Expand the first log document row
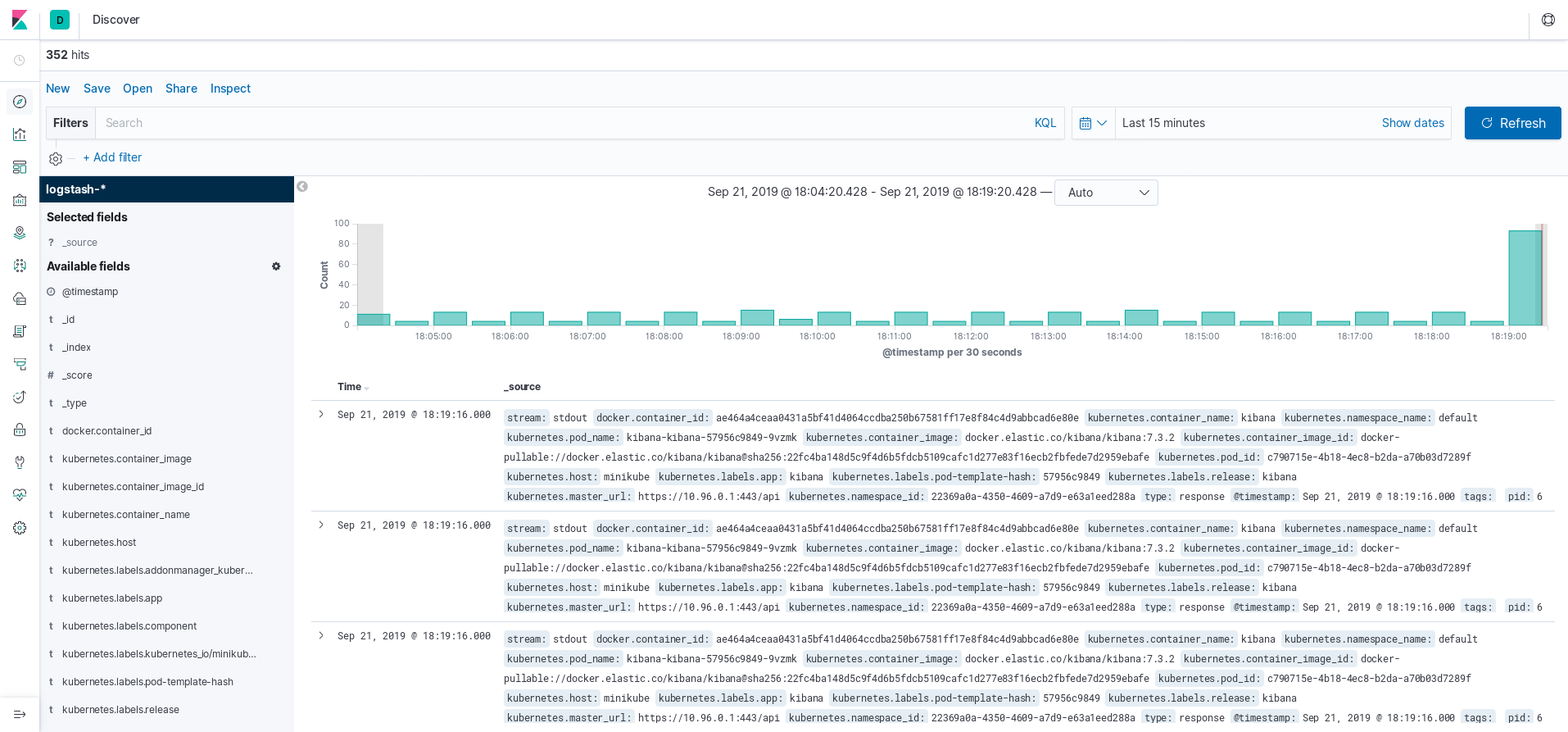The image size is (1568, 732). tap(321, 415)
